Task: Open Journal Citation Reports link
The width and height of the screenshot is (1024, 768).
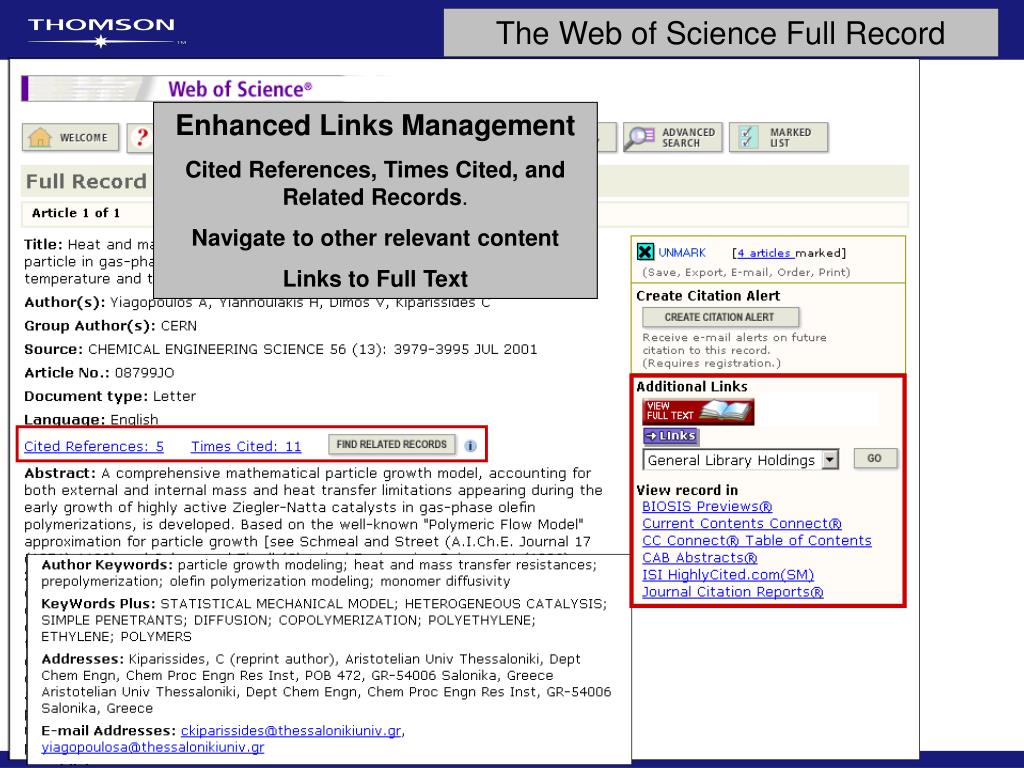Action: 733,591
